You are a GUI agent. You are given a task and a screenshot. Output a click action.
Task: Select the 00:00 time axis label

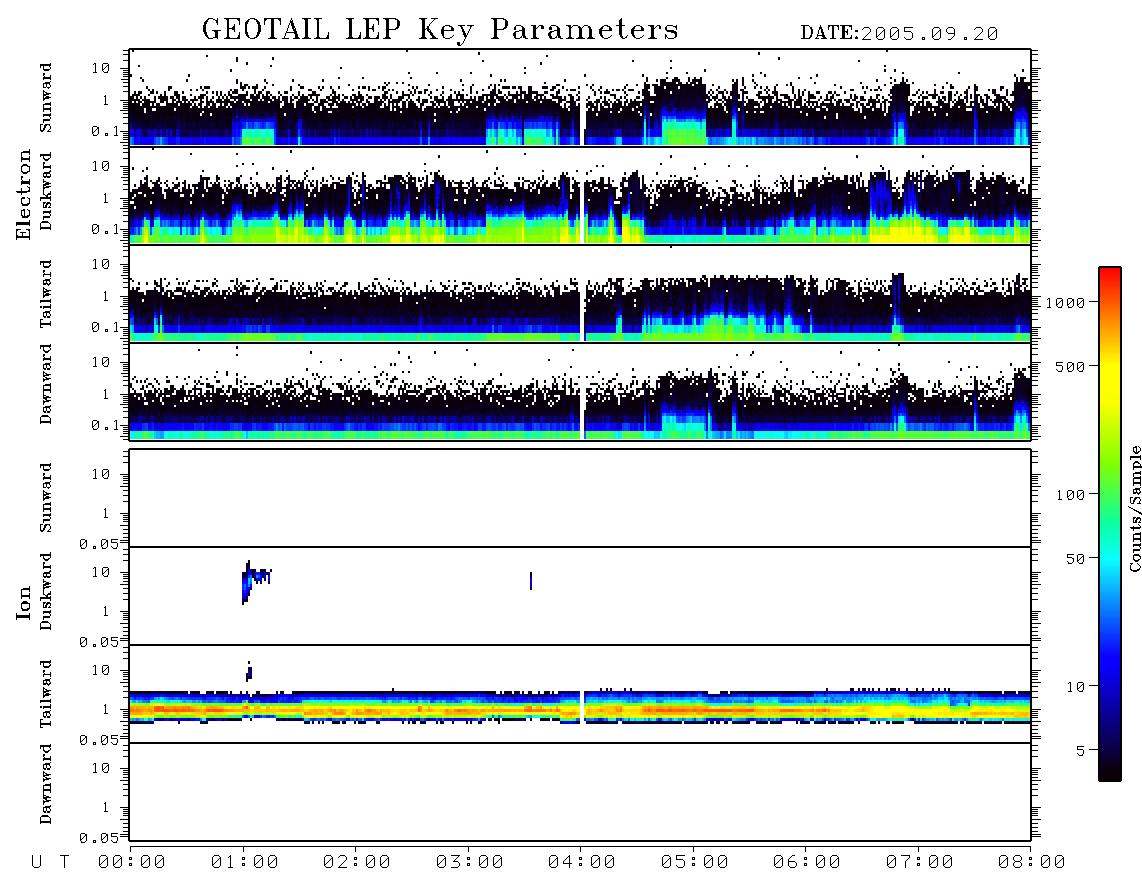pos(132,863)
